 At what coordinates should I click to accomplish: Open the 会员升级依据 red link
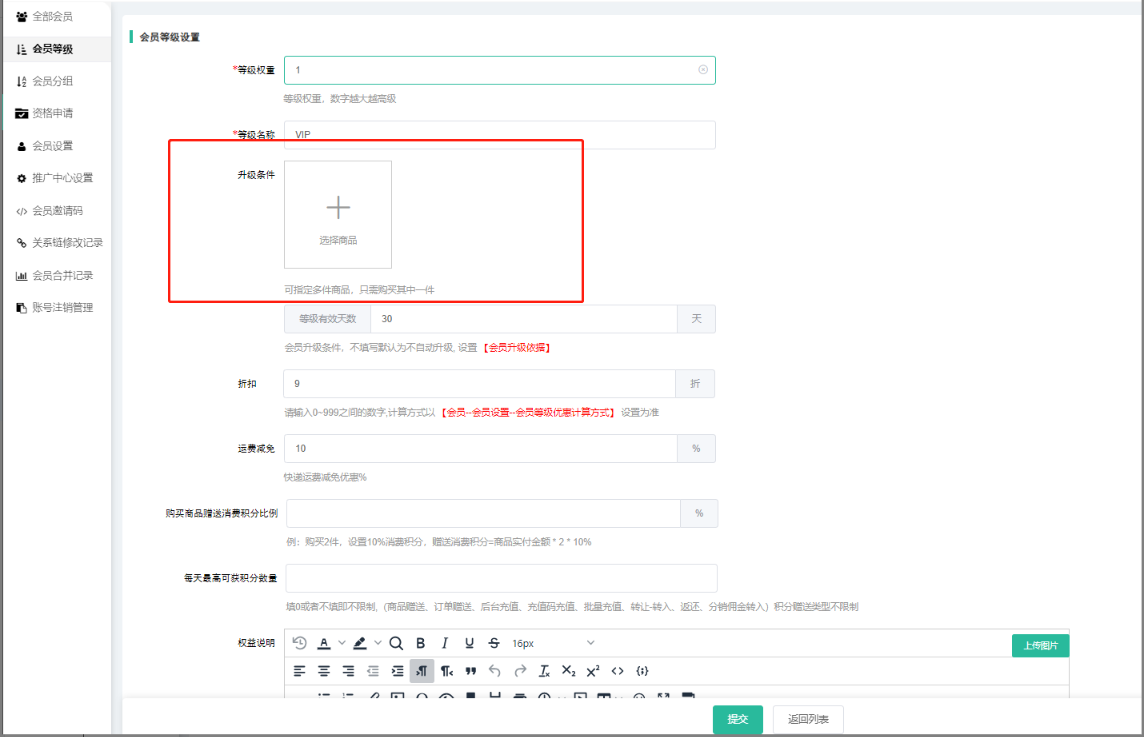517,348
